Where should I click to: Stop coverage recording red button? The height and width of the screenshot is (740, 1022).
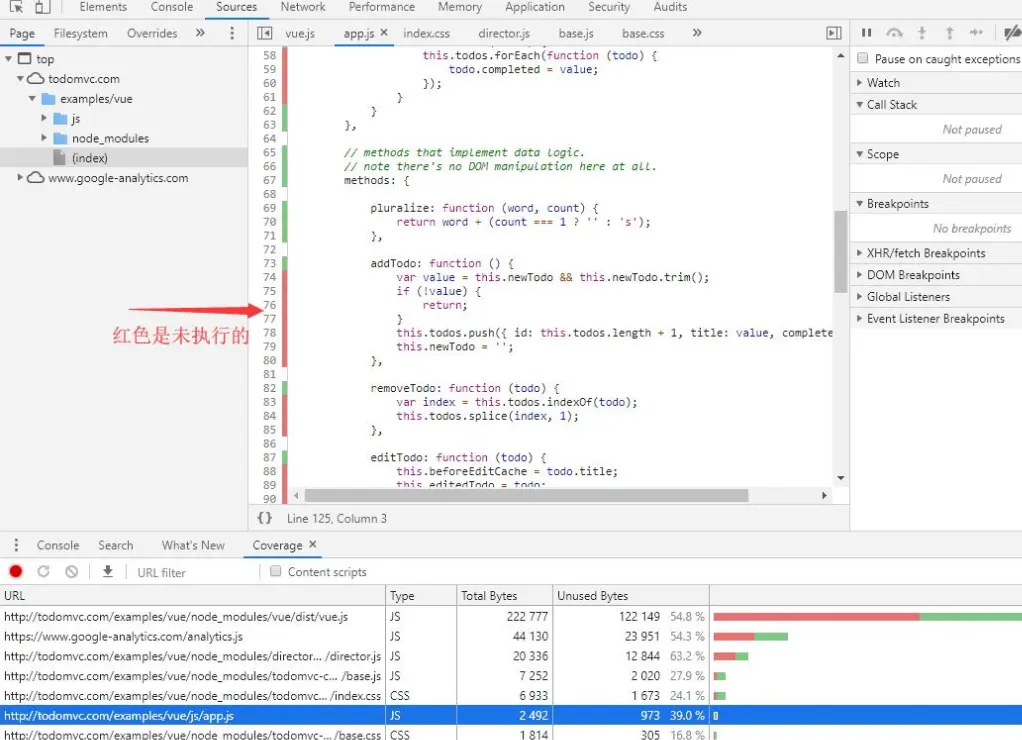click(x=16, y=572)
